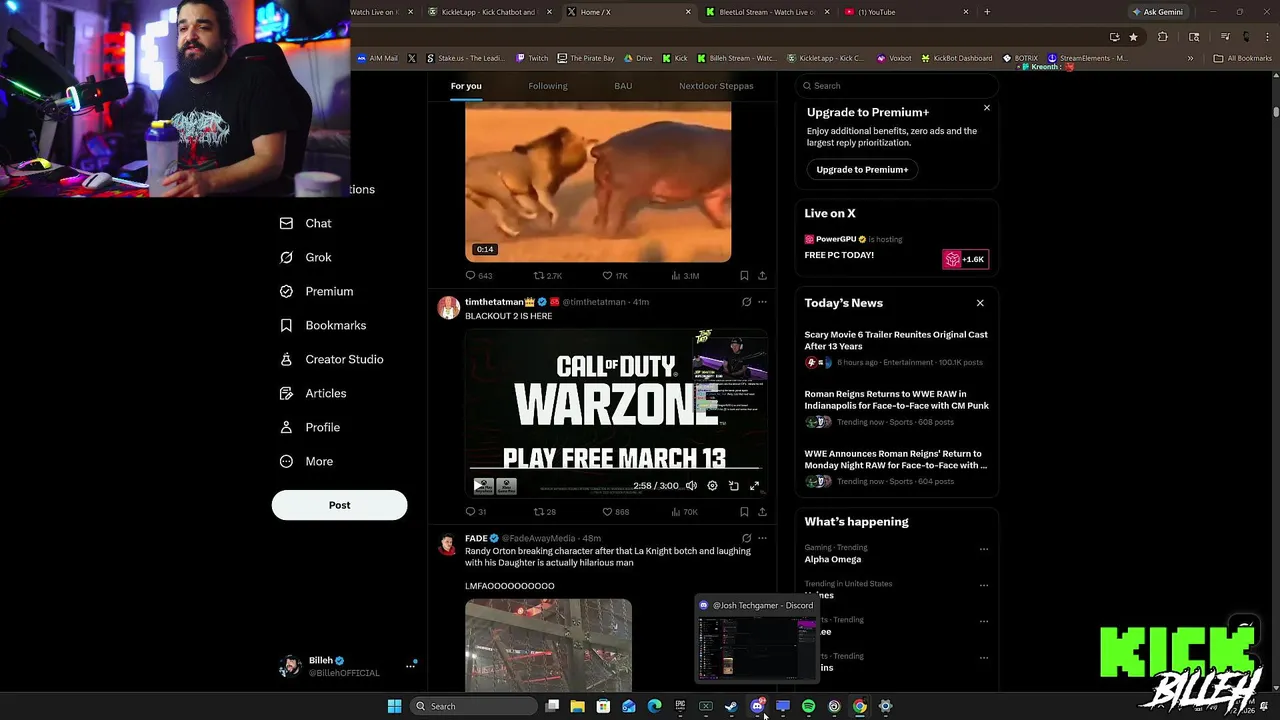The image size is (1280, 720).
Task: Switch to the YouTube browser tab
Action: pyautogui.click(x=905, y=12)
